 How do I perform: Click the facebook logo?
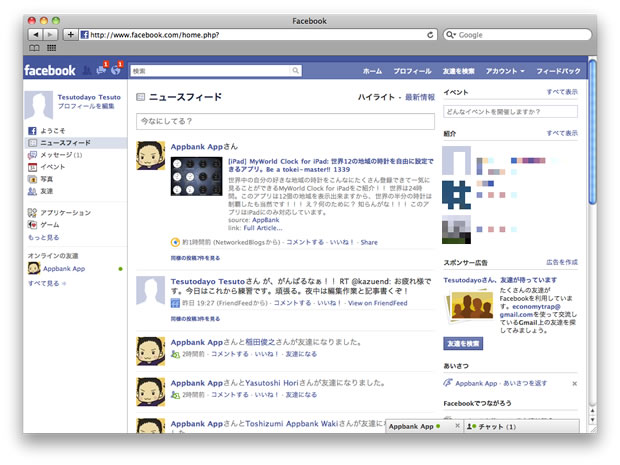click(50, 70)
